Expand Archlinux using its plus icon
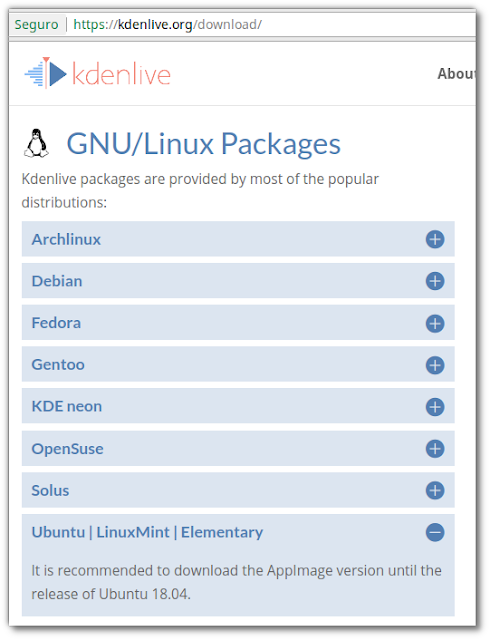 pyautogui.click(x=435, y=239)
